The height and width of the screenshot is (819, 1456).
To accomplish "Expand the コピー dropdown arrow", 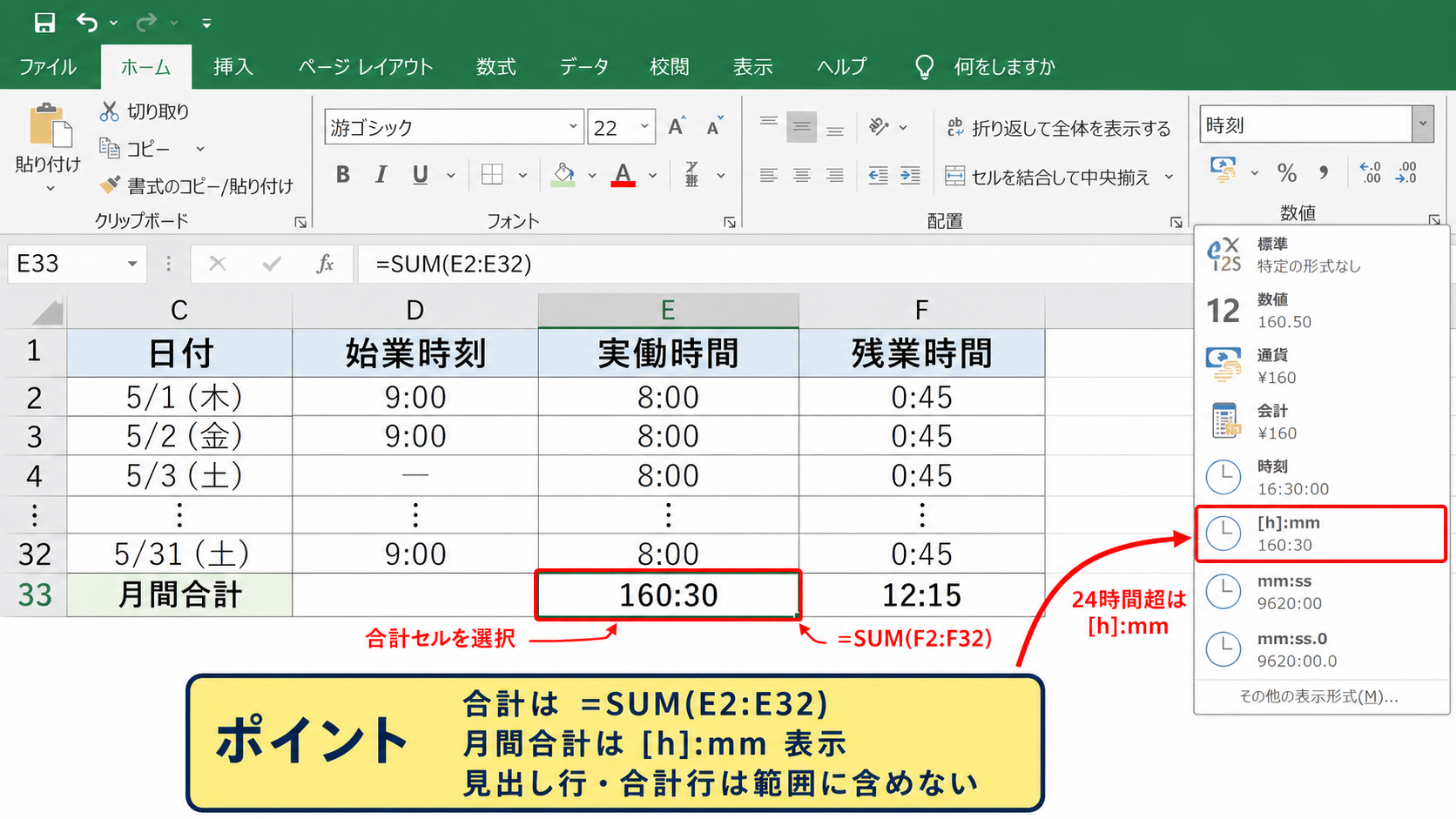I will (x=200, y=150).
